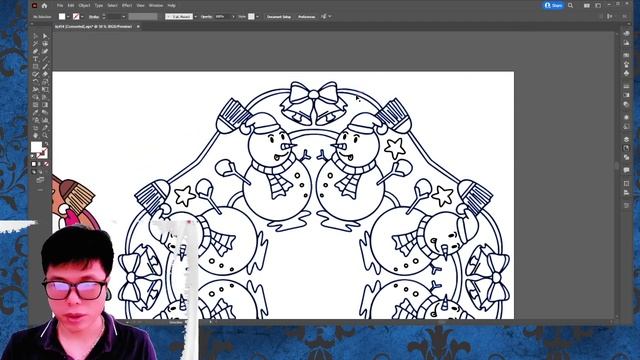This screenshot has width=640, height=360.
Task: Open control bar stroke color dropdown
Action: [82, 17]
